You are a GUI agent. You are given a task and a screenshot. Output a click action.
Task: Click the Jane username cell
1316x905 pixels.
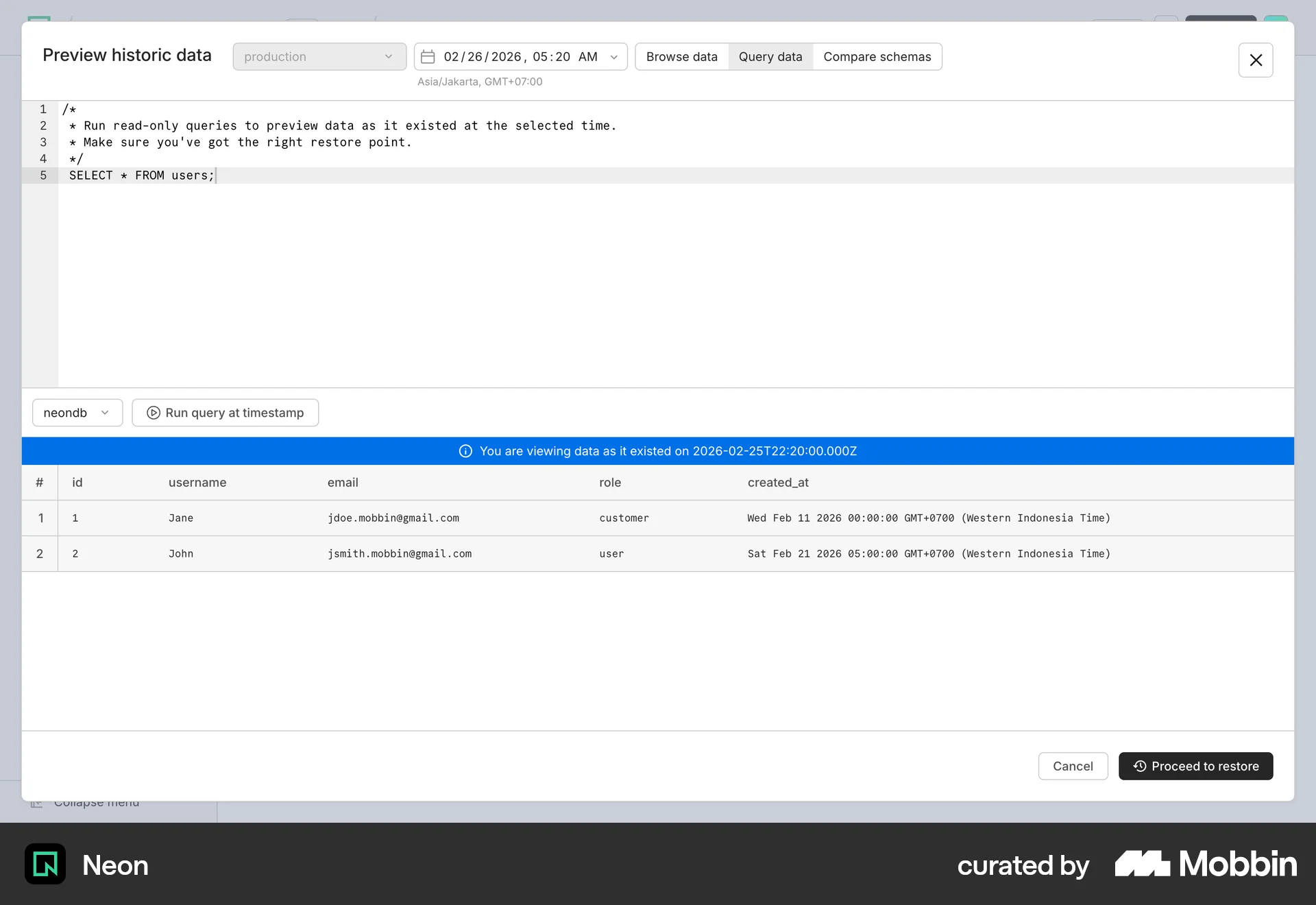coord(181,518)
